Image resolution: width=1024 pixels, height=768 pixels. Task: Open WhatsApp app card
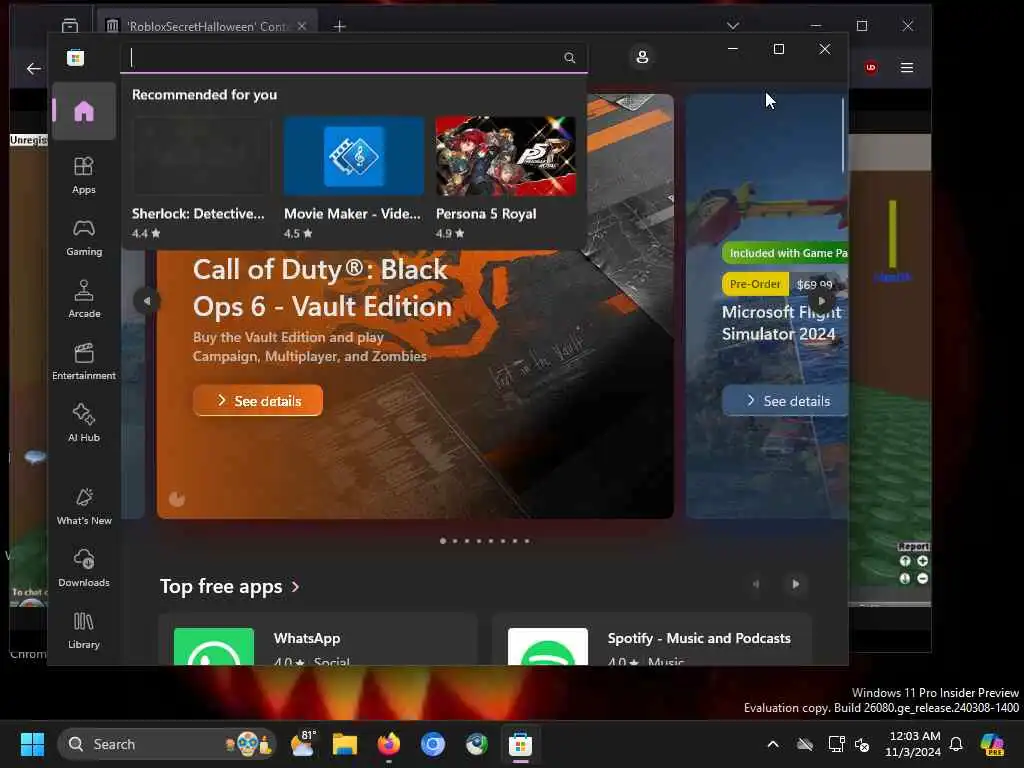[318, 640]
